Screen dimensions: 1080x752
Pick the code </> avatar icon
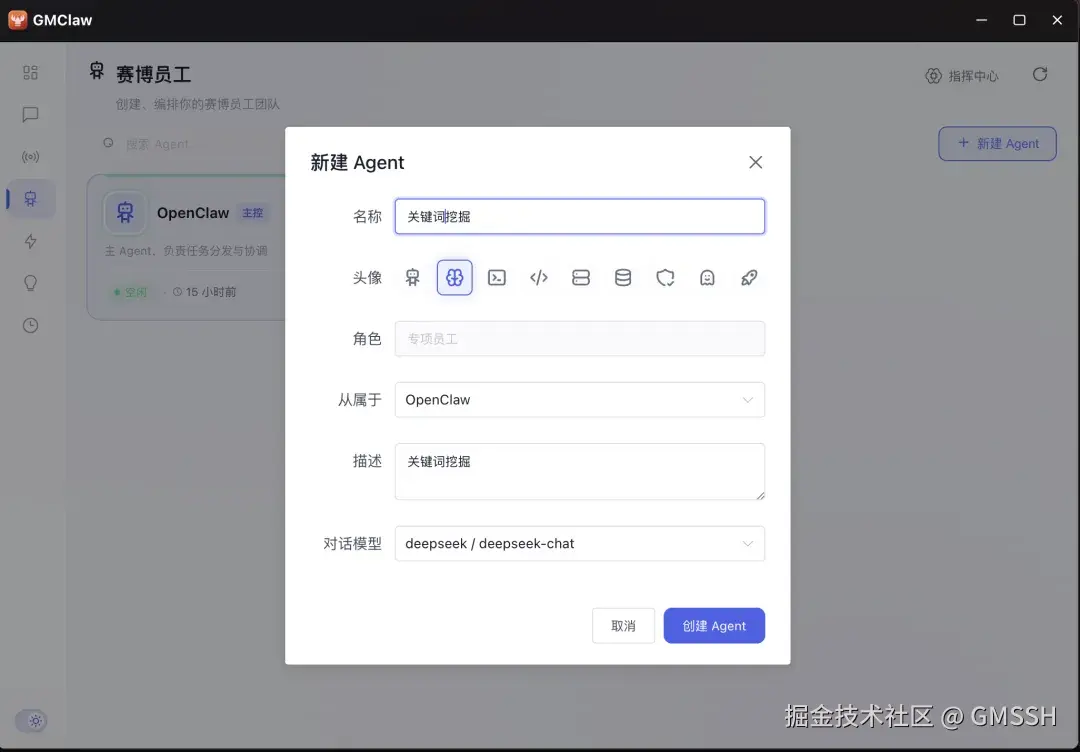(x=539, y=277)
